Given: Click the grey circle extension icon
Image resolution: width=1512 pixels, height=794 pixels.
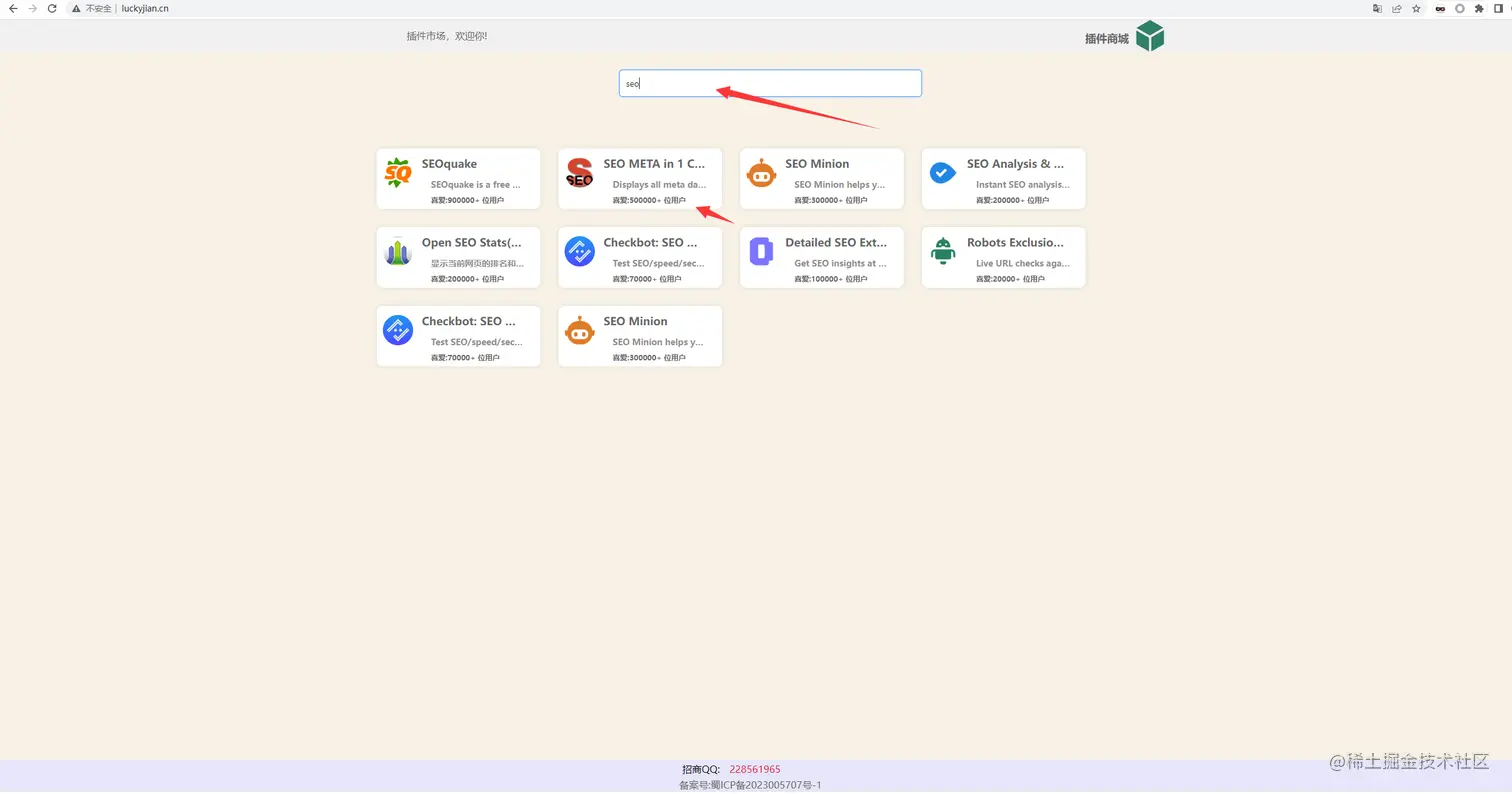Looking at the screenshot, I should tap(1460, 8).
